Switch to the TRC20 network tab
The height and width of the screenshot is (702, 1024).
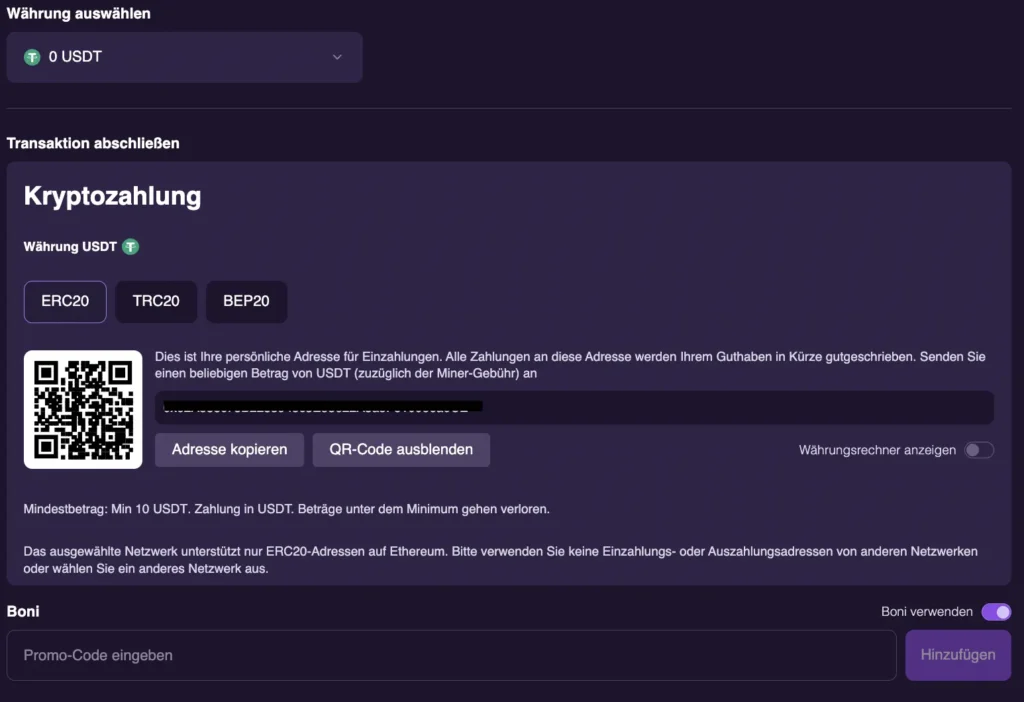point(156,301)
